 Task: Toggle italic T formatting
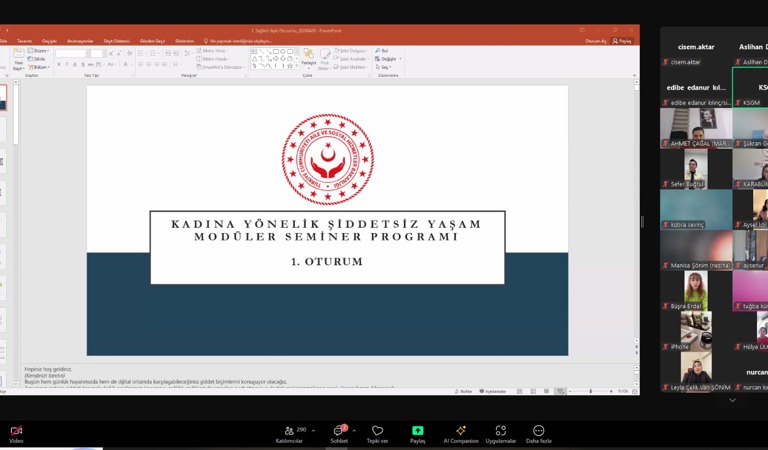click(67, 64)
